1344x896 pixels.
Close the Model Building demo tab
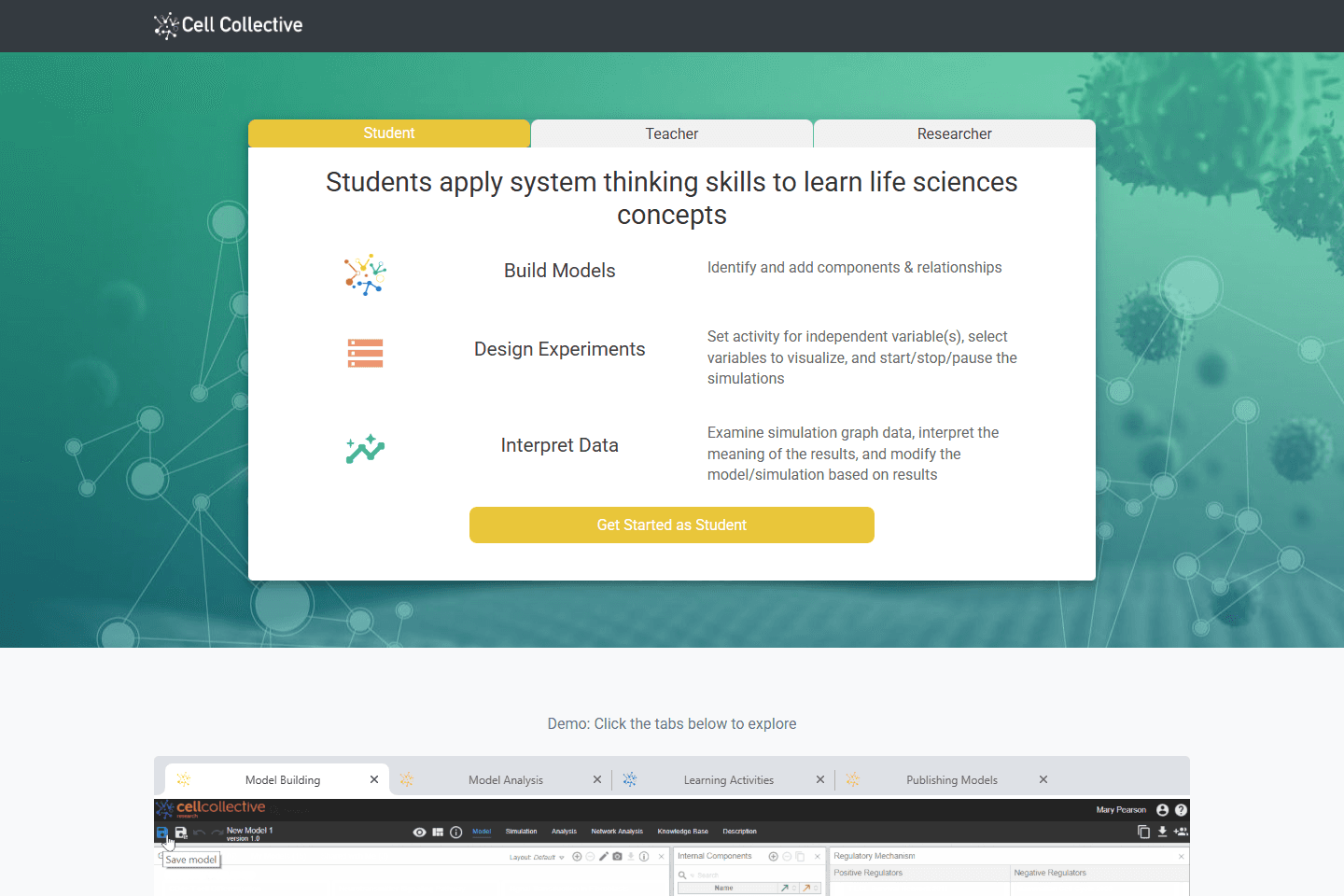pos(374,779)
